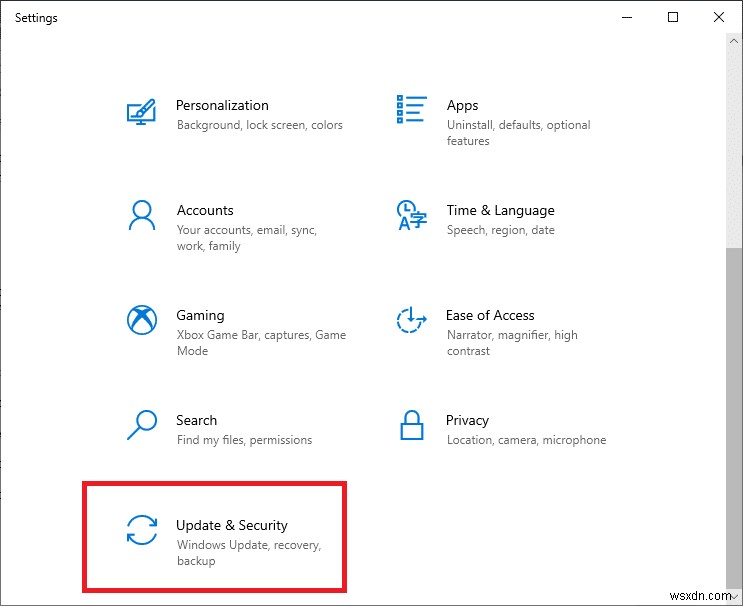Click the scrollbar down arrow

click(734, 597)
